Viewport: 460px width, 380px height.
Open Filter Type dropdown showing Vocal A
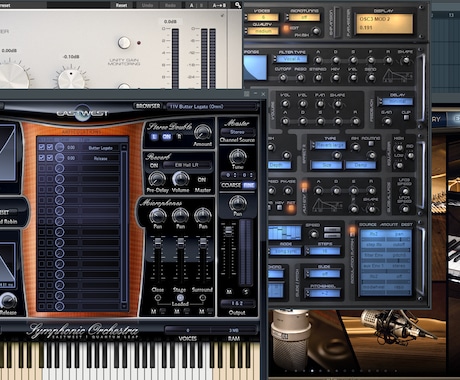coord(291,59)
